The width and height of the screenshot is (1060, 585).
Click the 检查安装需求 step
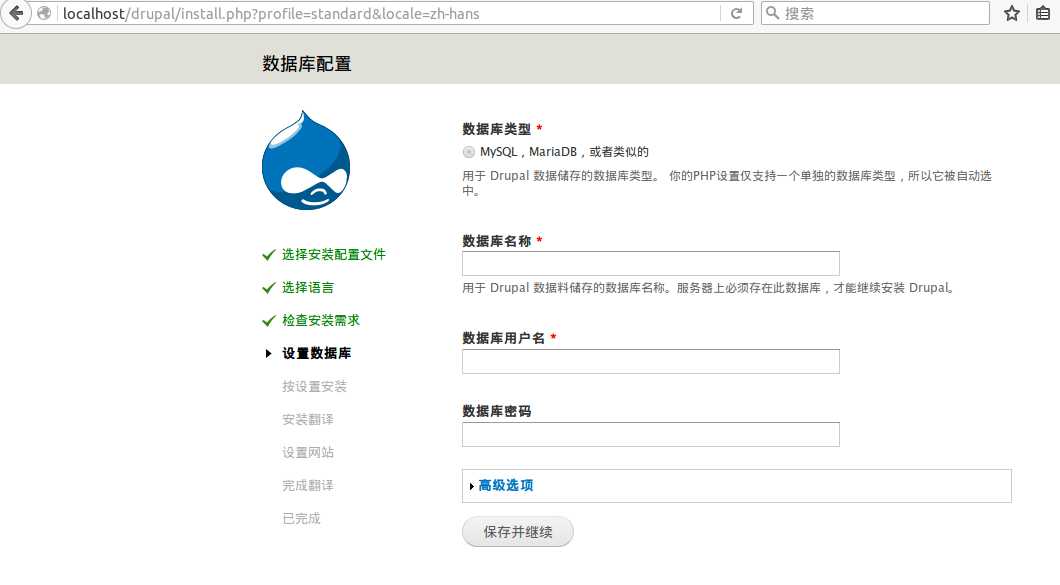coord(321,320)
